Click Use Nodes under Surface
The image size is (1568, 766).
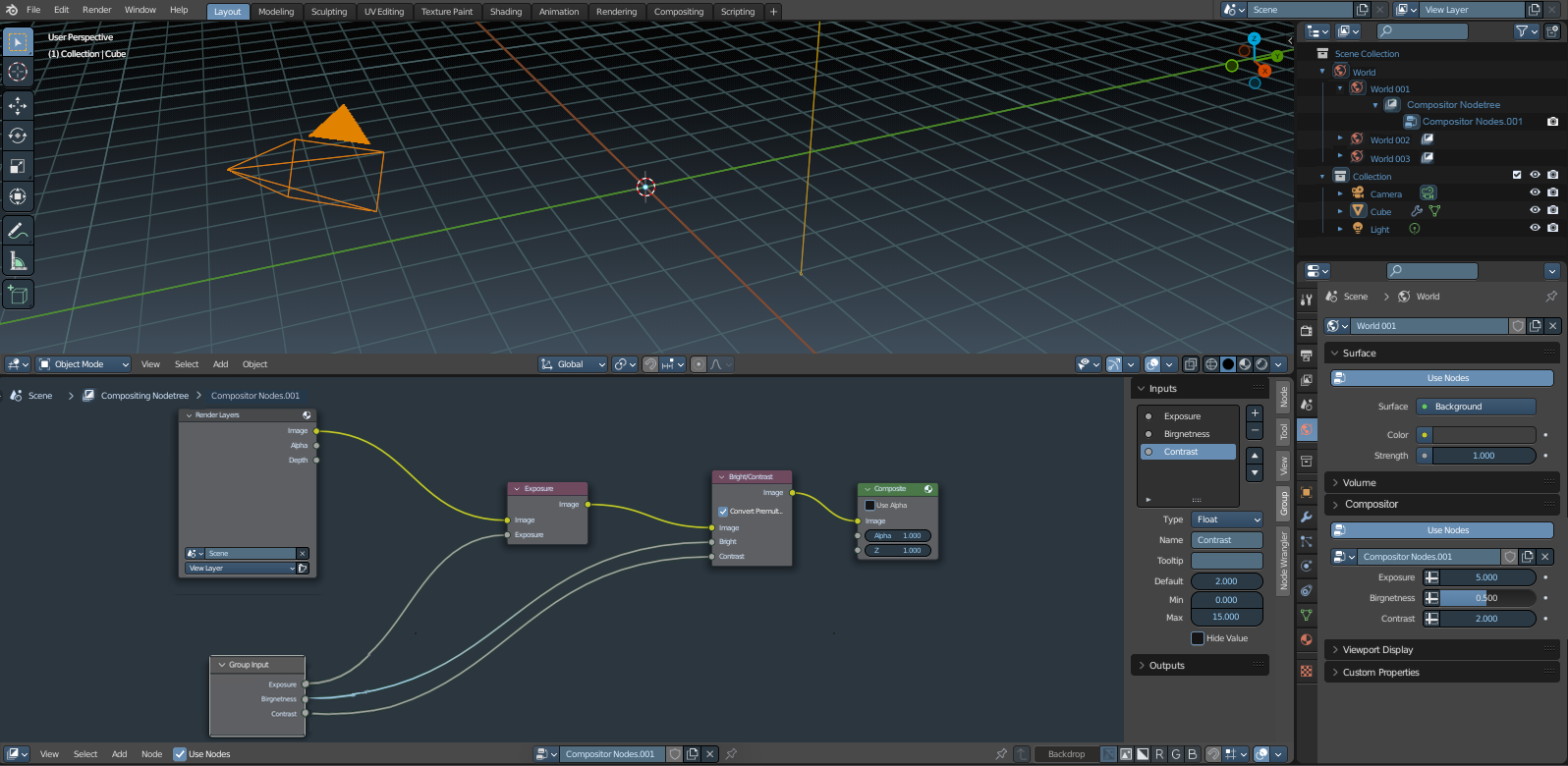pyautogui.click(x=1442, y=378)
